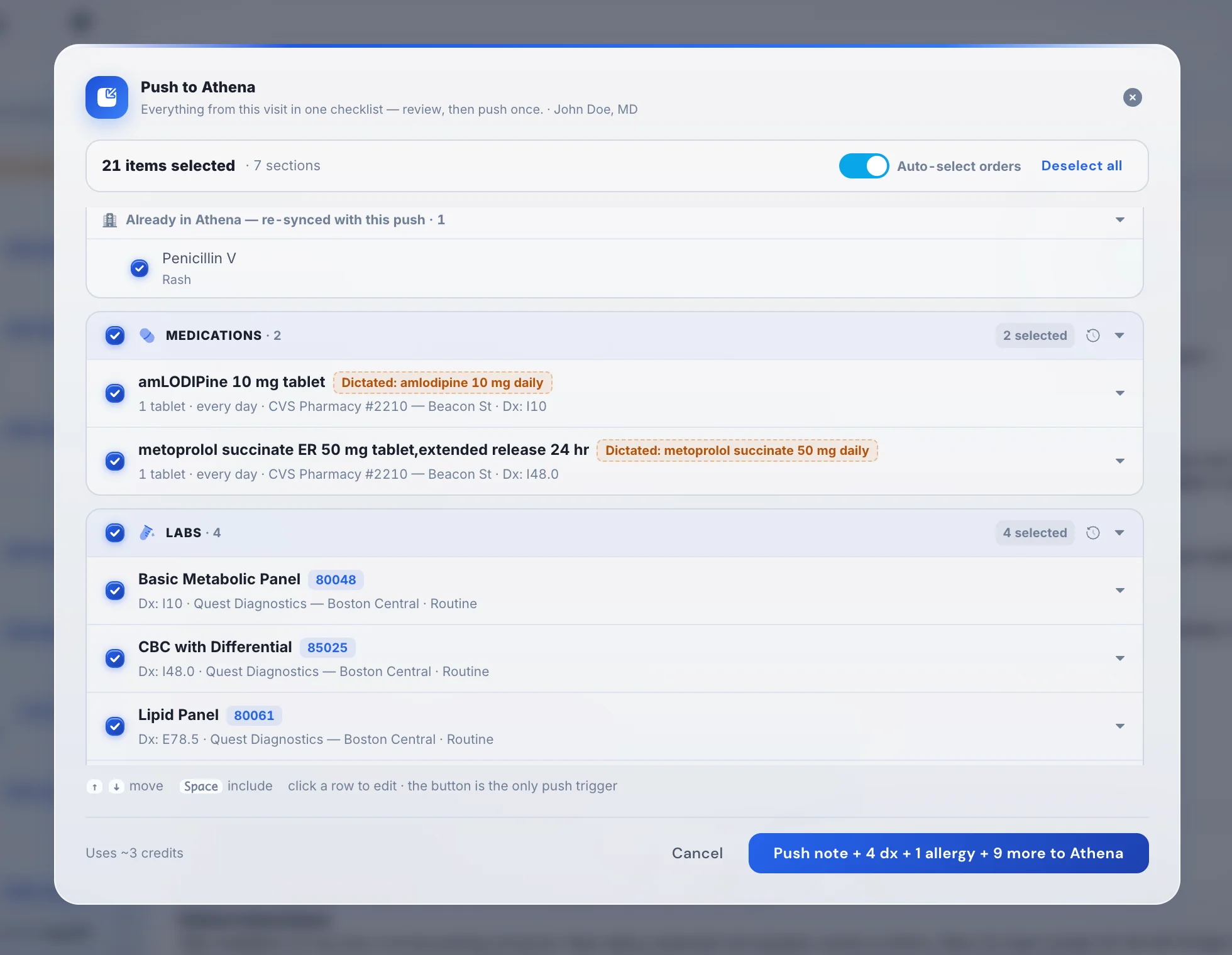Image resolution: width=1232 pixels, height=955 pixels.
Task: Expand Basic Metabolic Panel details
Action: pos(1119,591)
